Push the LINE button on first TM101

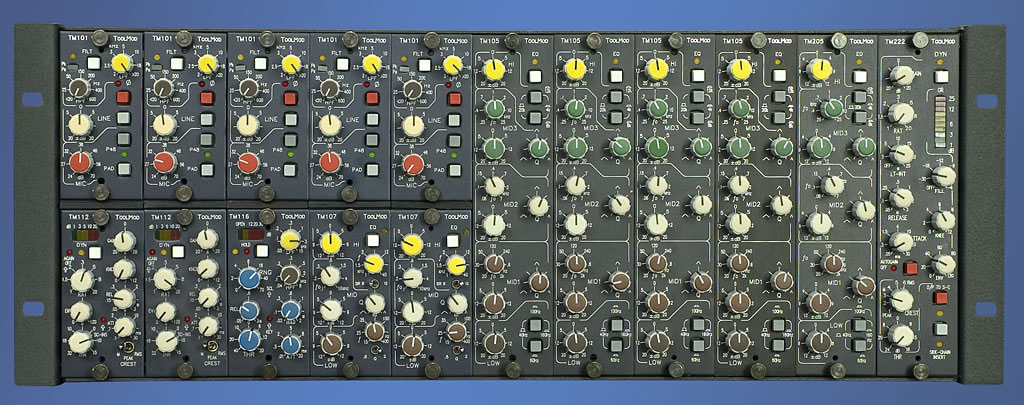pos(123,119)
